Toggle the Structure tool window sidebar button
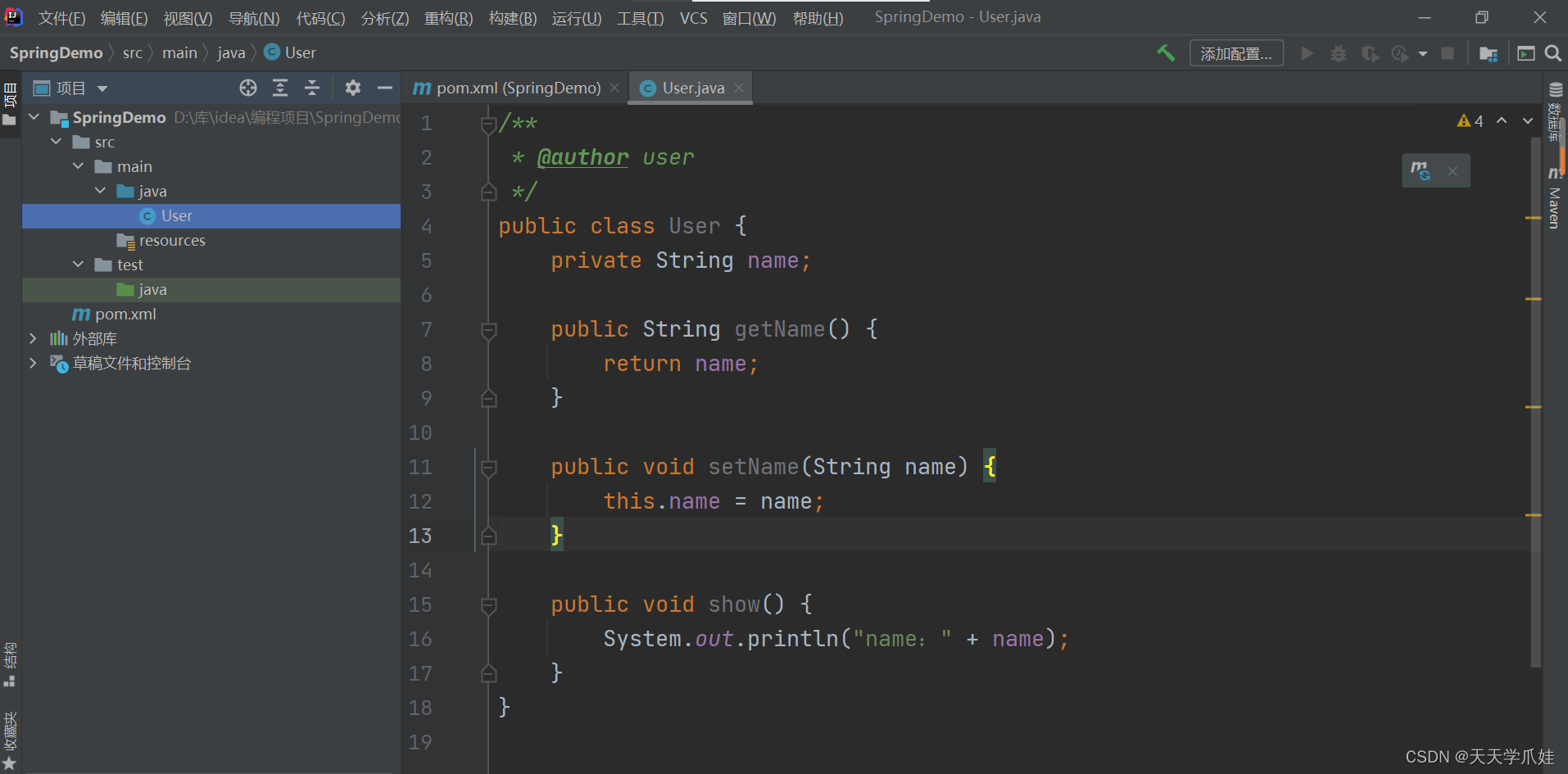 pos(10,664)
